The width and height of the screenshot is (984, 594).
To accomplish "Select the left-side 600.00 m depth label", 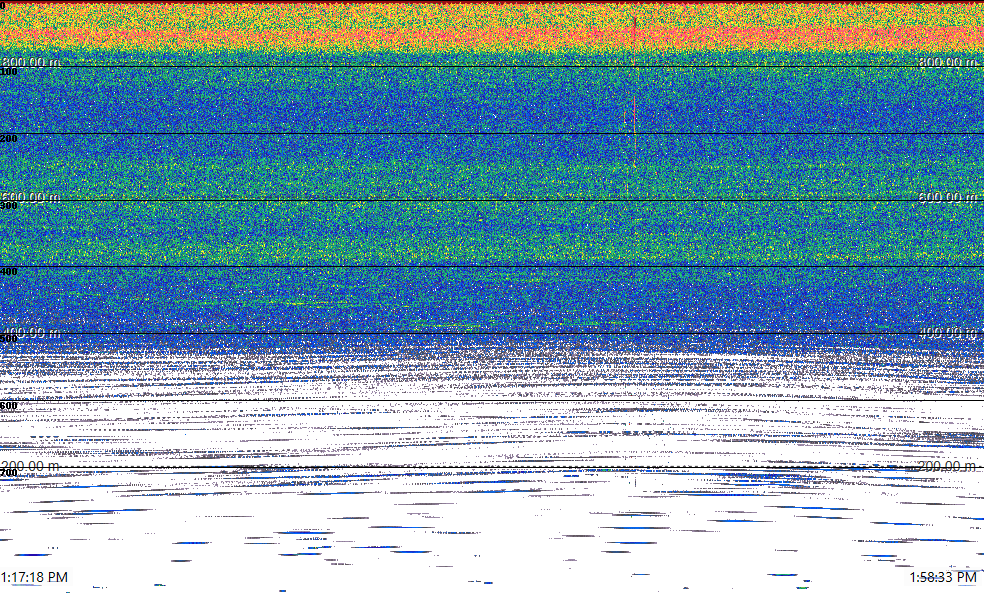I will click(31, 198).
